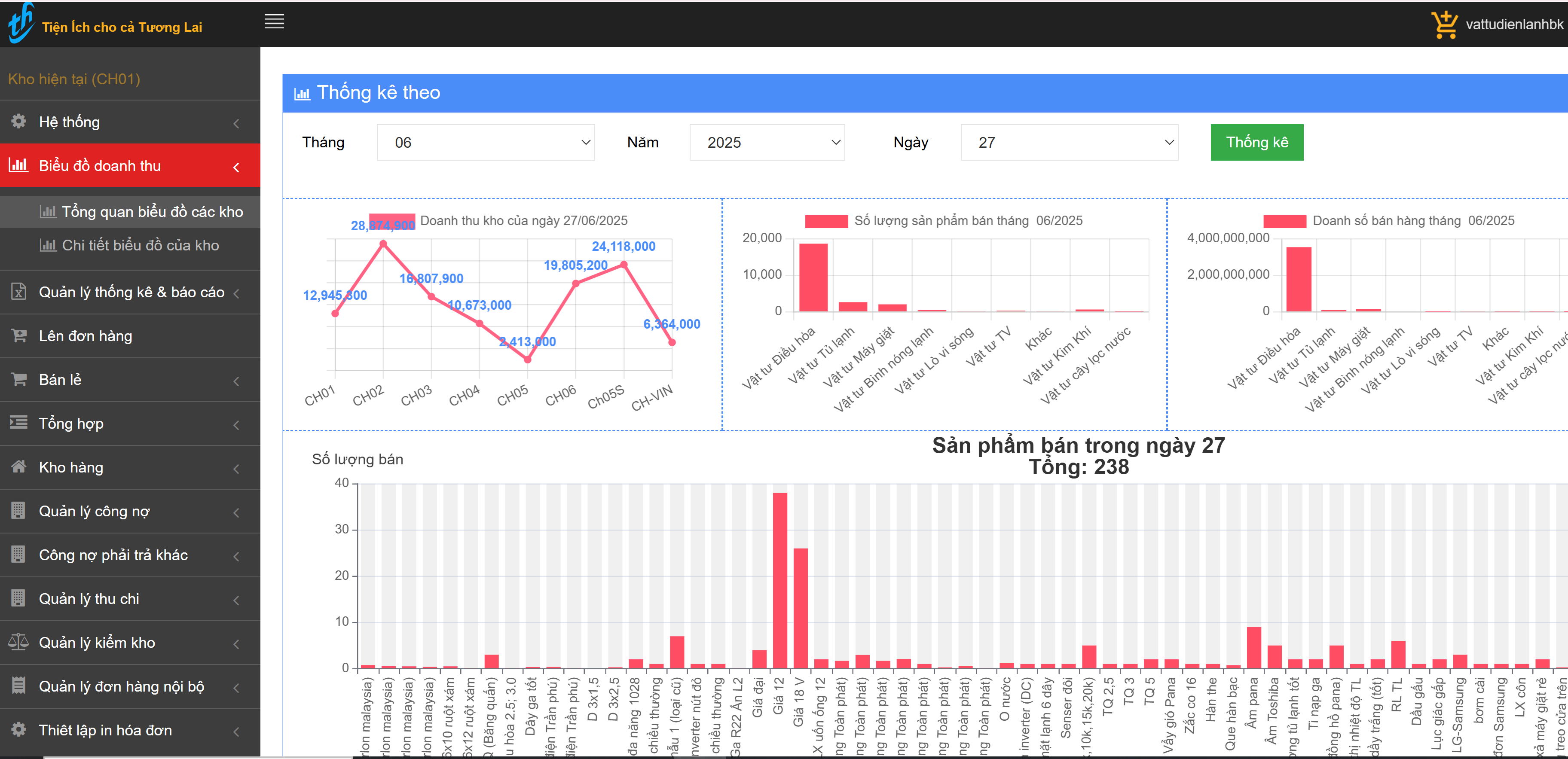Click the Lên đơn hàng cart icon
Viewport: 1568px width, 759px height.
click(x=19, y=335)
